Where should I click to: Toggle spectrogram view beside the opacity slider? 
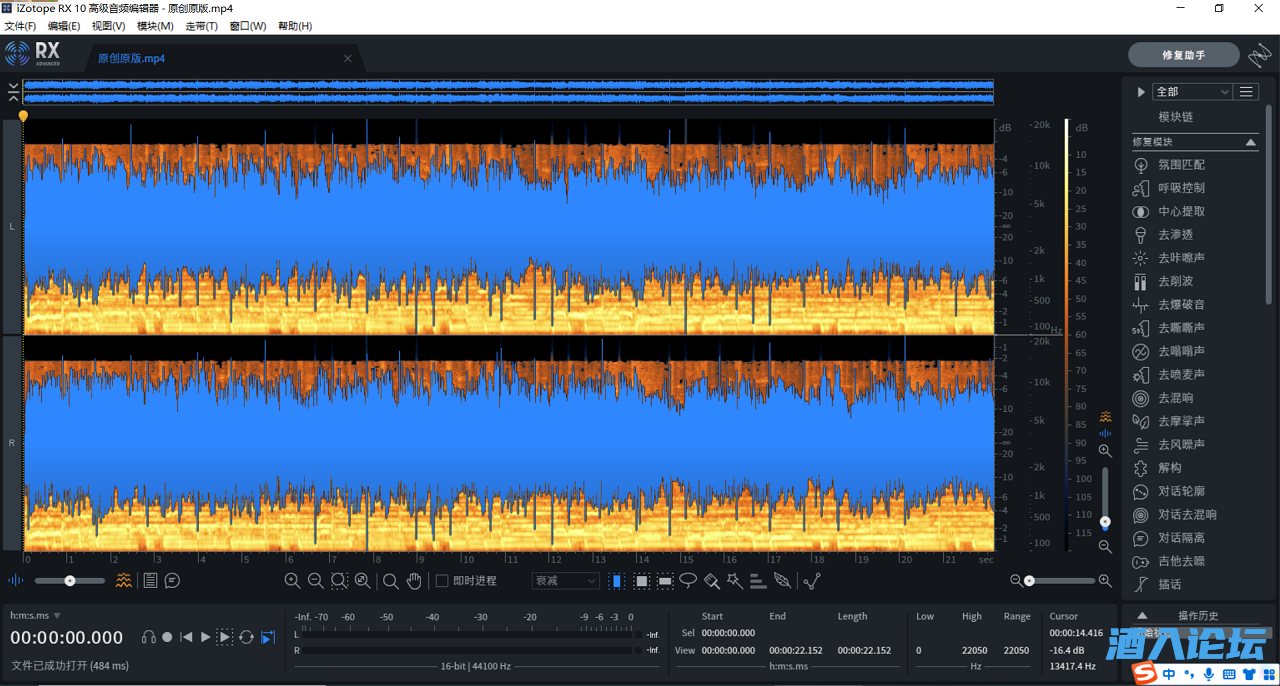pos(123,580)
